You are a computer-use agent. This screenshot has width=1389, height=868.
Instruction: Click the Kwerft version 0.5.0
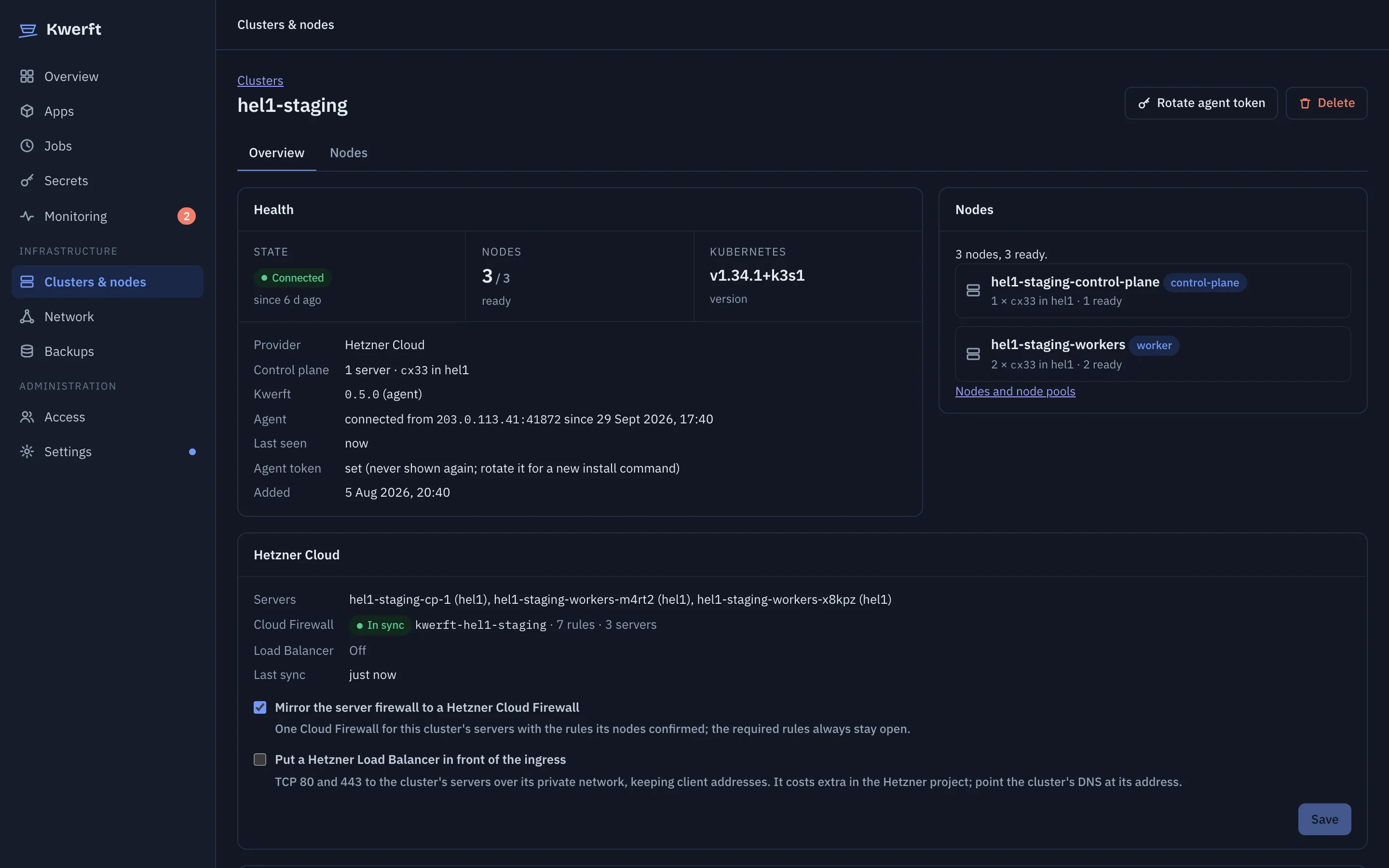[362, 394]
